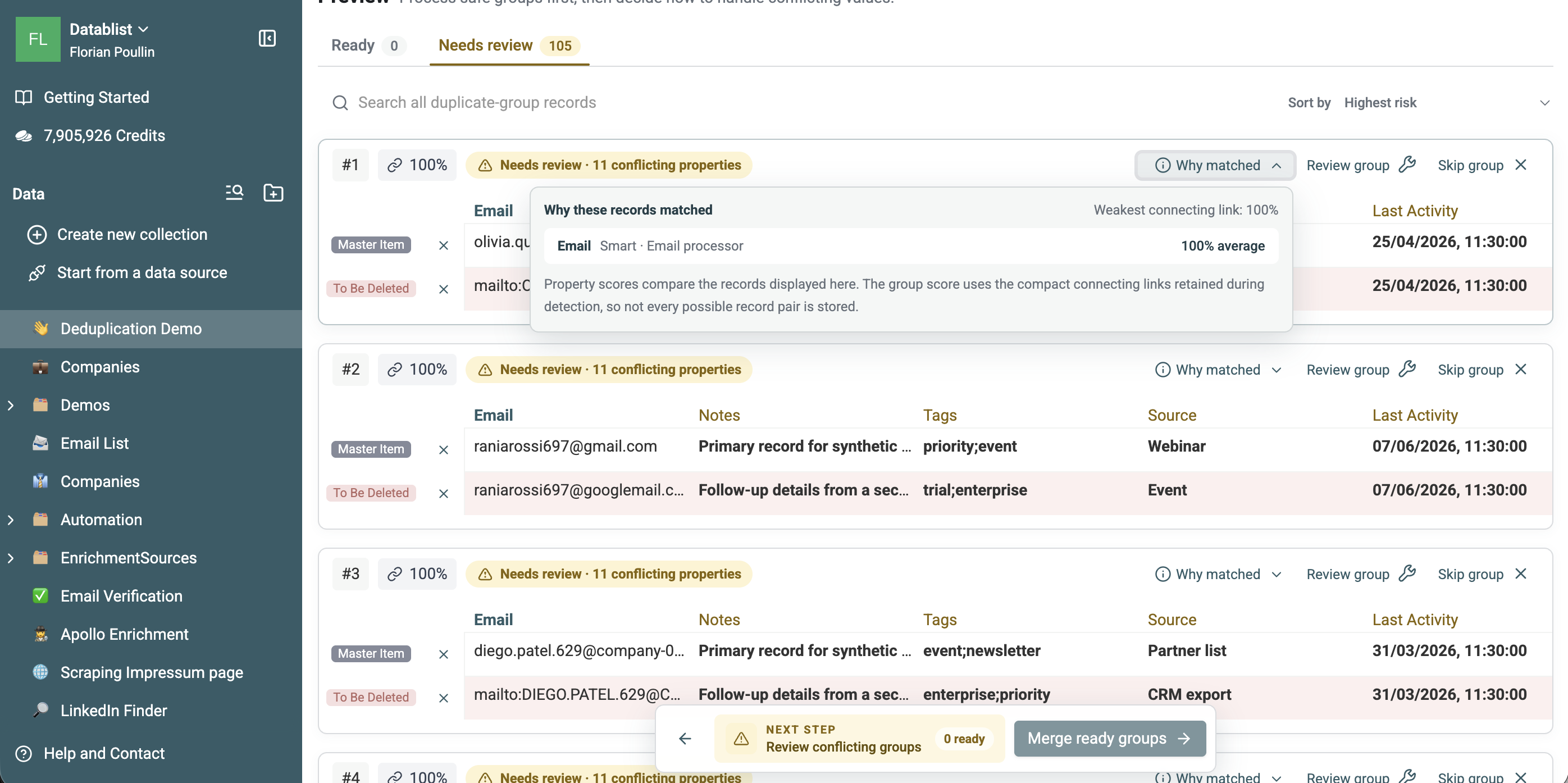Click Review group for group #1
This screenshot has height=783, width=1568.
pos(1361,166)
